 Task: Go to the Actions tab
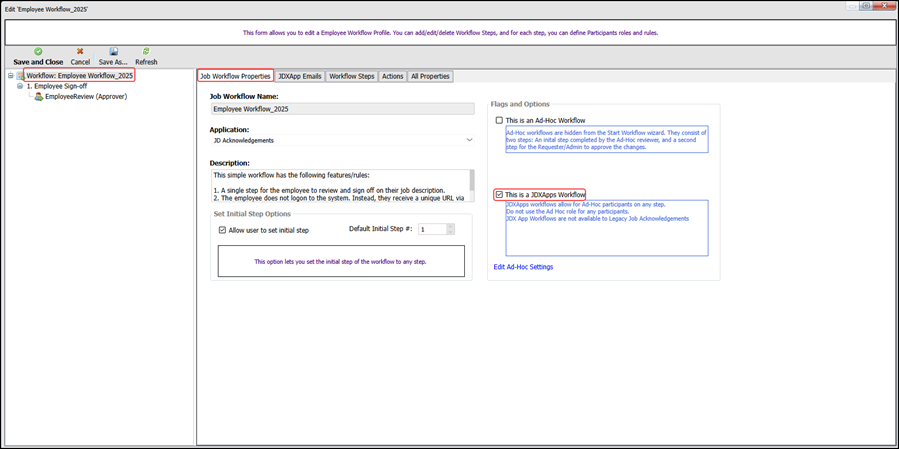coord(392,76)
